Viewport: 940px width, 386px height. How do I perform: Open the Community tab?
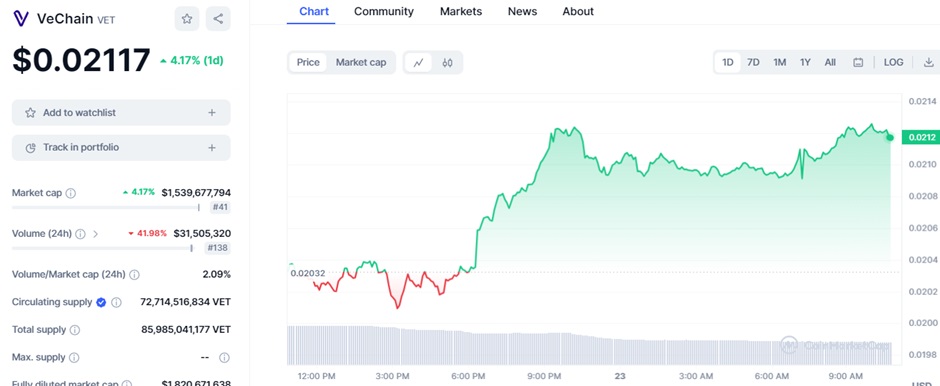[384, 11]
